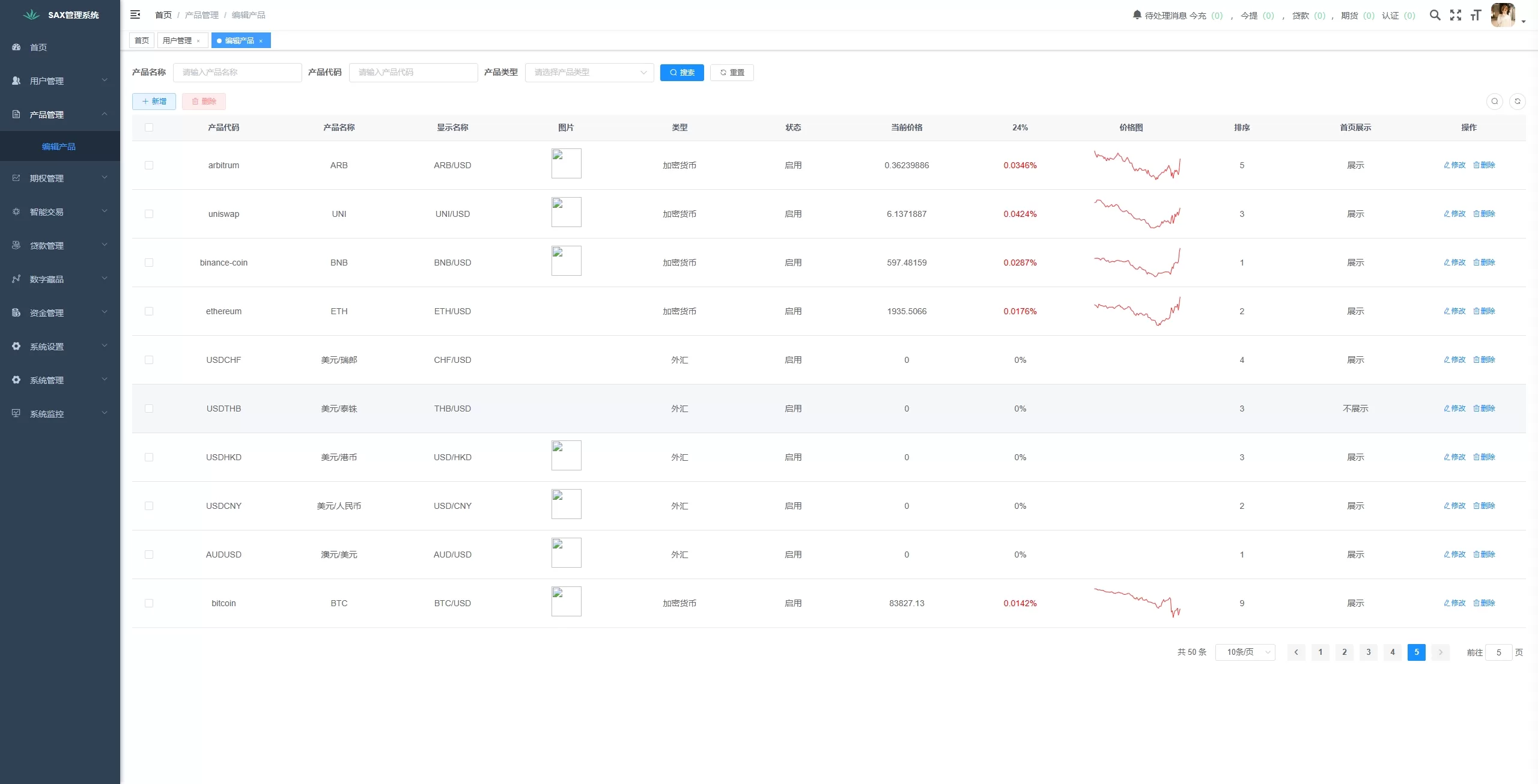Image resolution: width=1538 pixels, height=784 pixels.
Task: Click 修改 link for uniswap row
Action: pos(1454,214)
